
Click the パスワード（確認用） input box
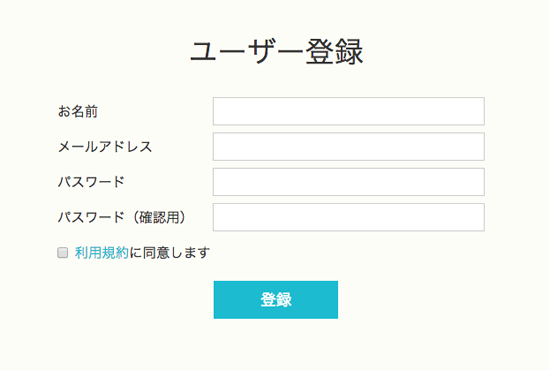[x=349, y=217]
